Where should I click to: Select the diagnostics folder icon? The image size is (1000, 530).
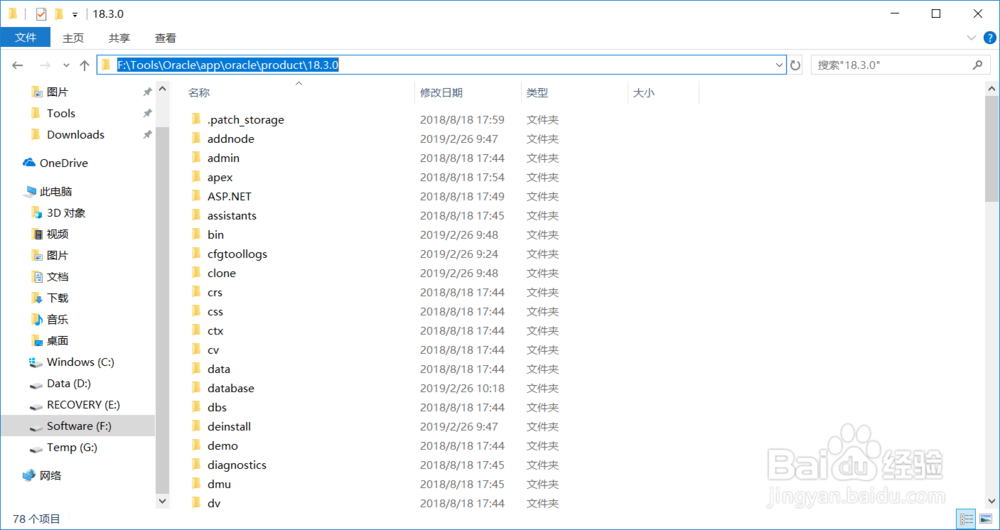(196, 464)
